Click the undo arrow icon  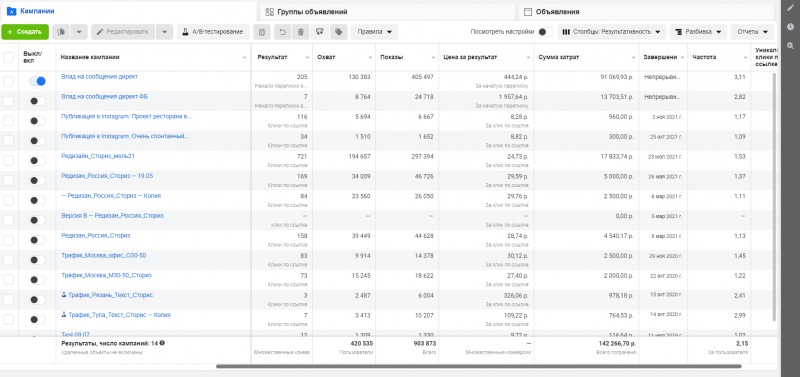(282, 32)
